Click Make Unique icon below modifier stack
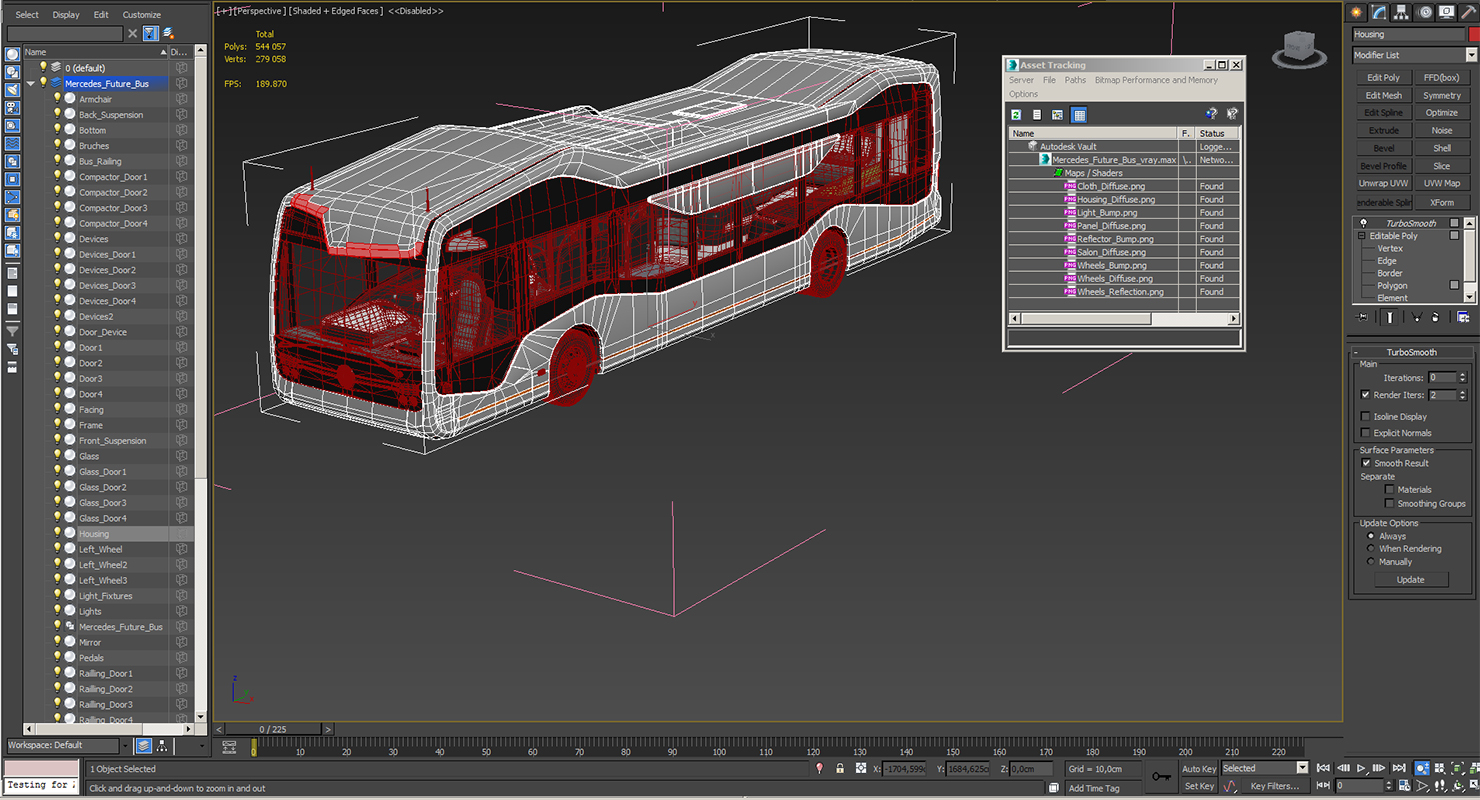The height and width of the screenshot is (800, 1480). (x=1416, y=317)
